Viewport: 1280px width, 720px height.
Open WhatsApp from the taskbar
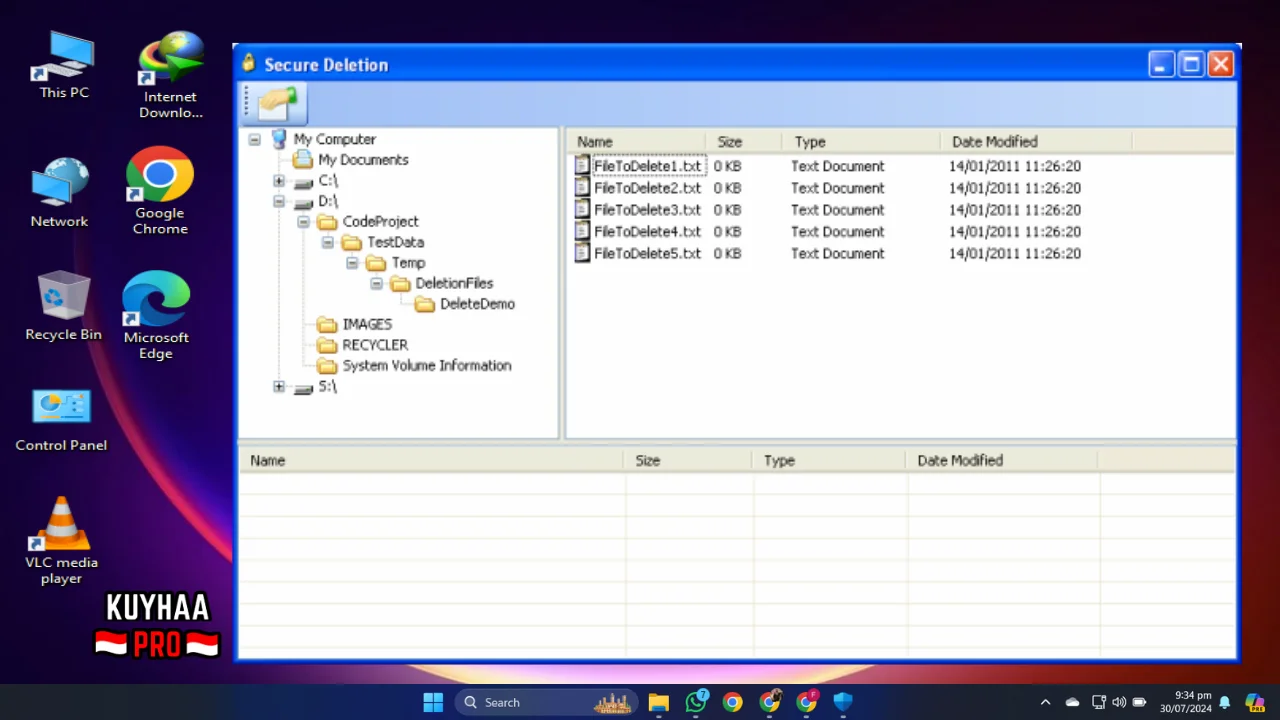pos(696,702)
